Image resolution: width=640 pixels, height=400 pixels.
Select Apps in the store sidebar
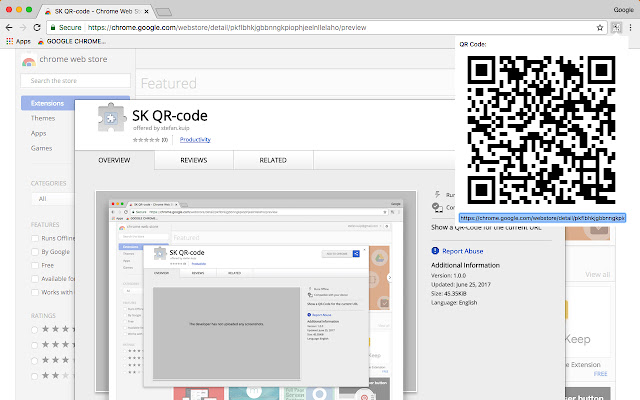pos(38,133)
